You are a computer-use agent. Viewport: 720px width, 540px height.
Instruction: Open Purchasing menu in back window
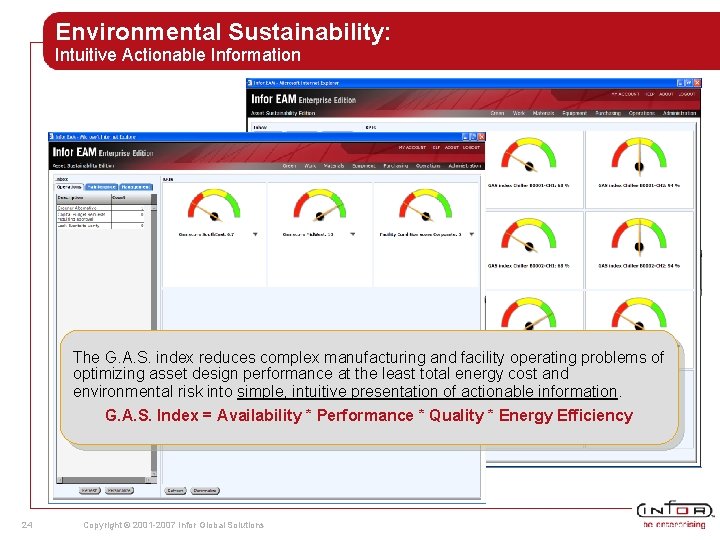pos(608,112)
